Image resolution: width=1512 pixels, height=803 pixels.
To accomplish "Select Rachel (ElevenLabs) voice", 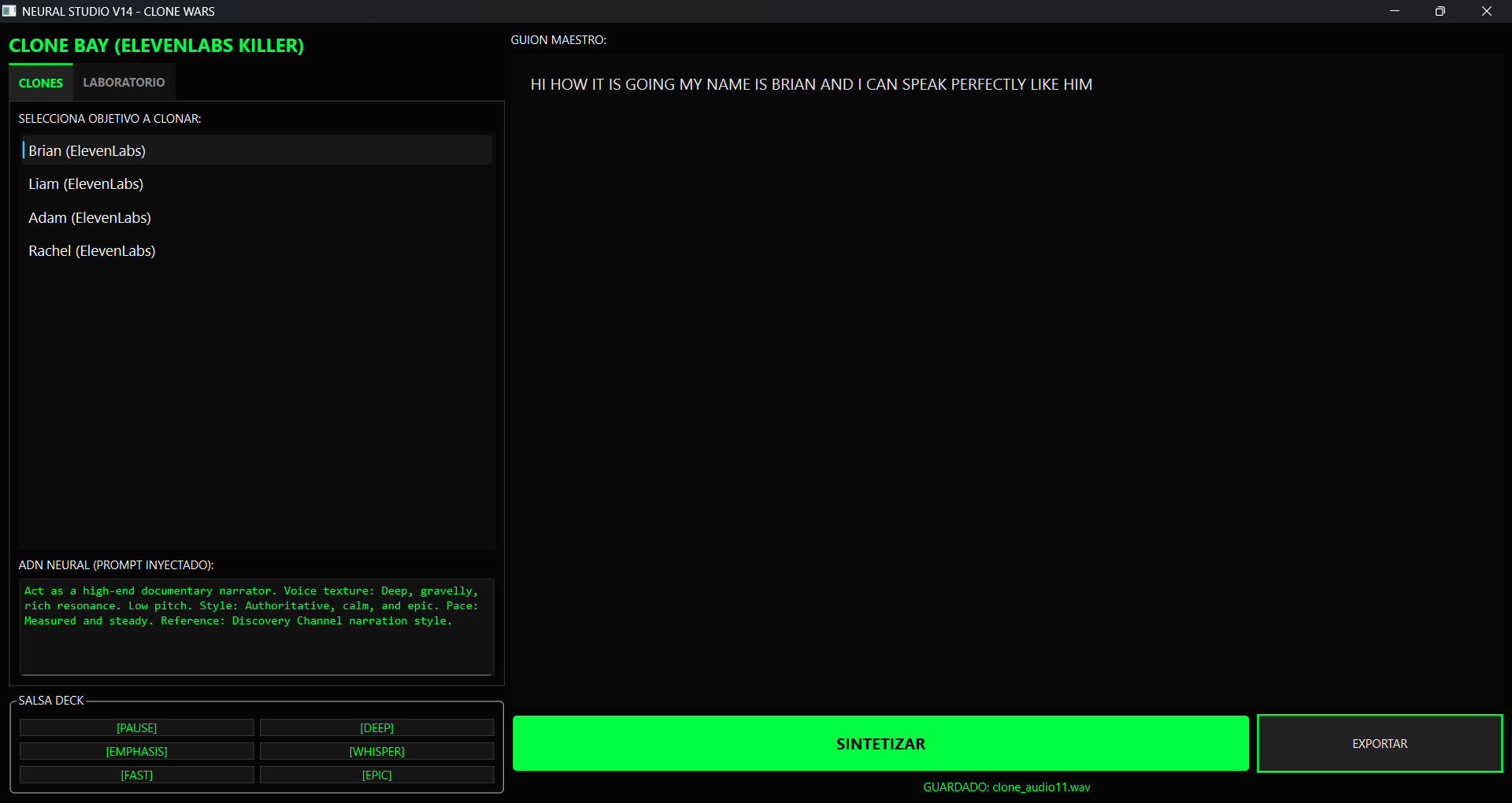I will tap(92, 251).
